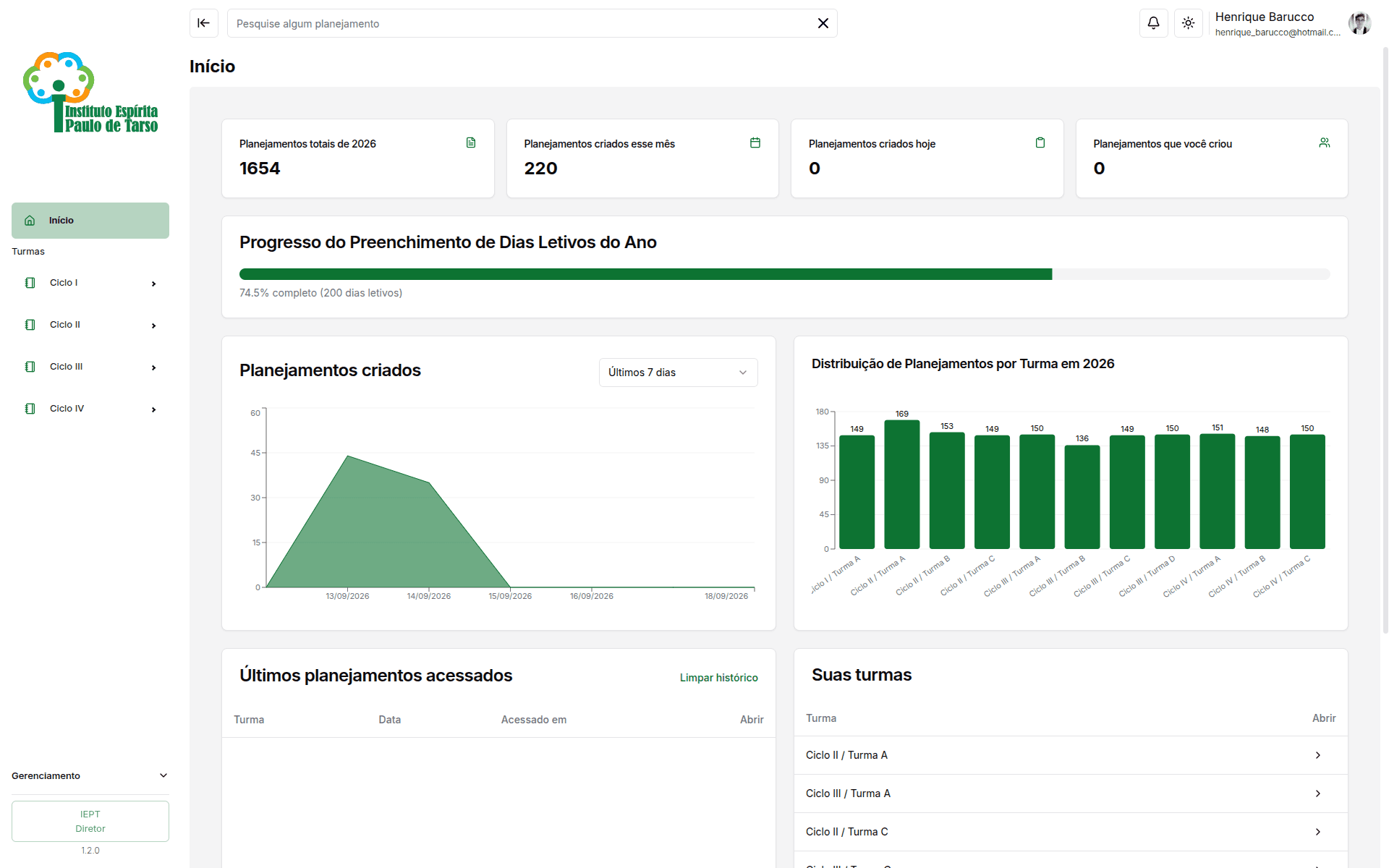Click the Instituto Espírita Paulo de Tarso logo
The image size is (1389, 868).
pos(90,93)
